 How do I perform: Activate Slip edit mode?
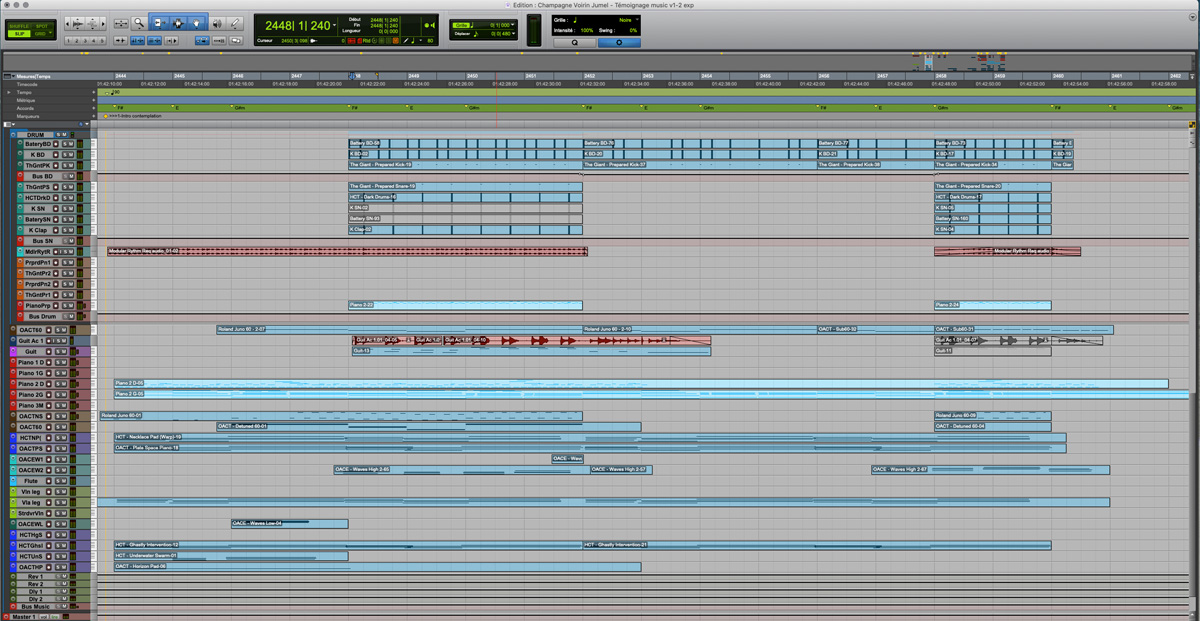coord(19,34)
